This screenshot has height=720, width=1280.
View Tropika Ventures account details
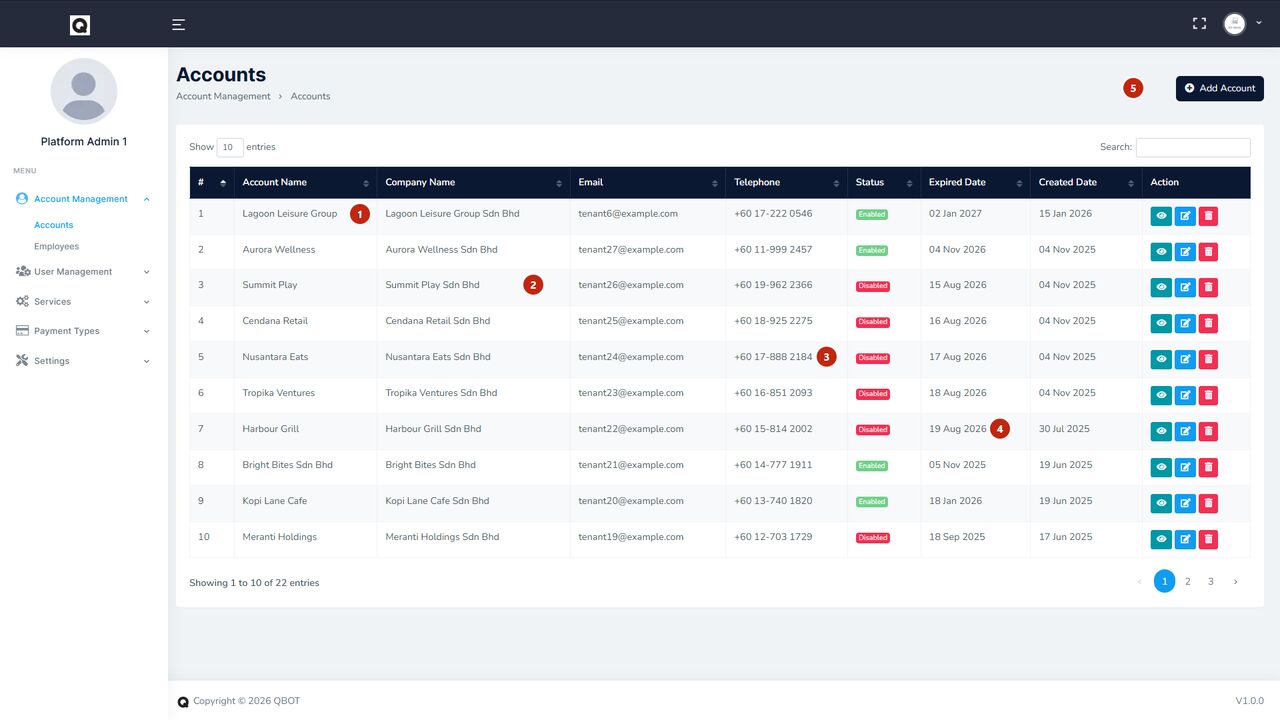tap(1161, 396)
